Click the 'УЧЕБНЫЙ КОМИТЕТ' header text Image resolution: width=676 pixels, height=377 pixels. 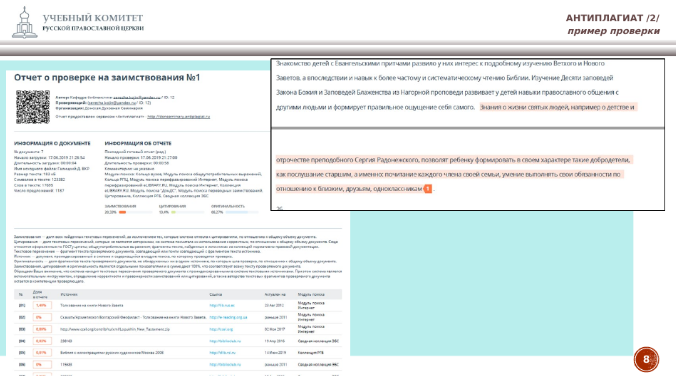(x=93, y=18)
